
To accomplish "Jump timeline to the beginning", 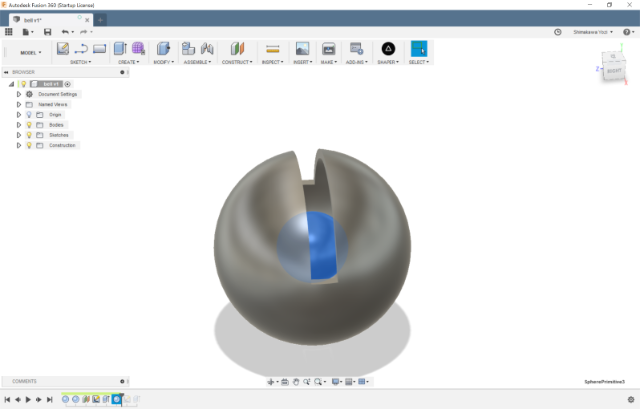I will (7, 400).
